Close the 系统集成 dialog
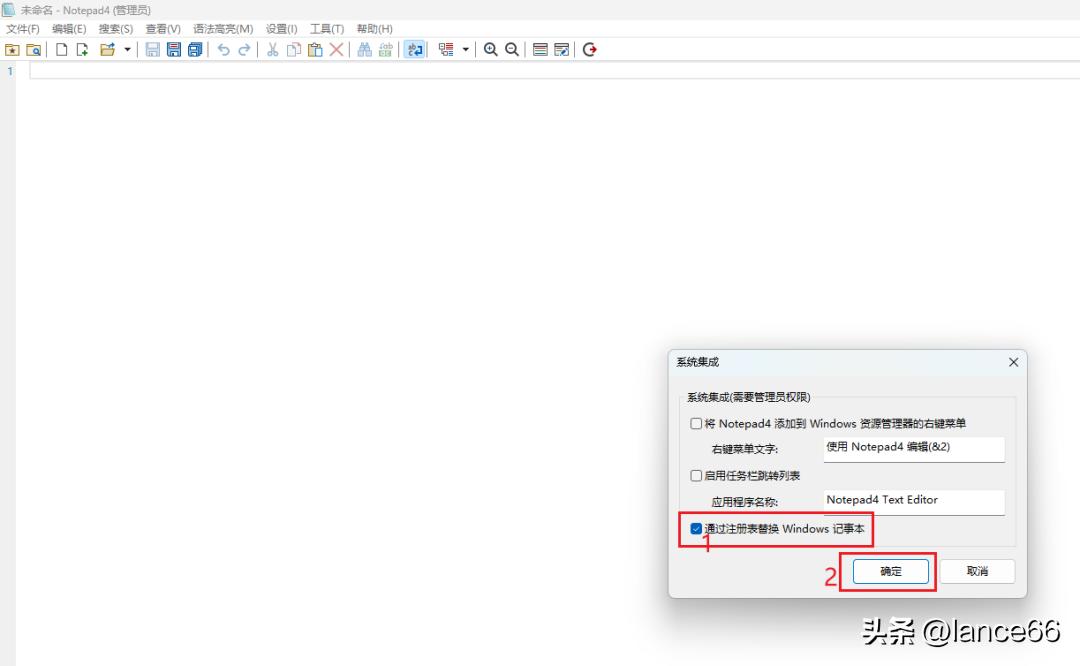The width and height of the screenshot is (1080, 666). (x=1013, y=362)
